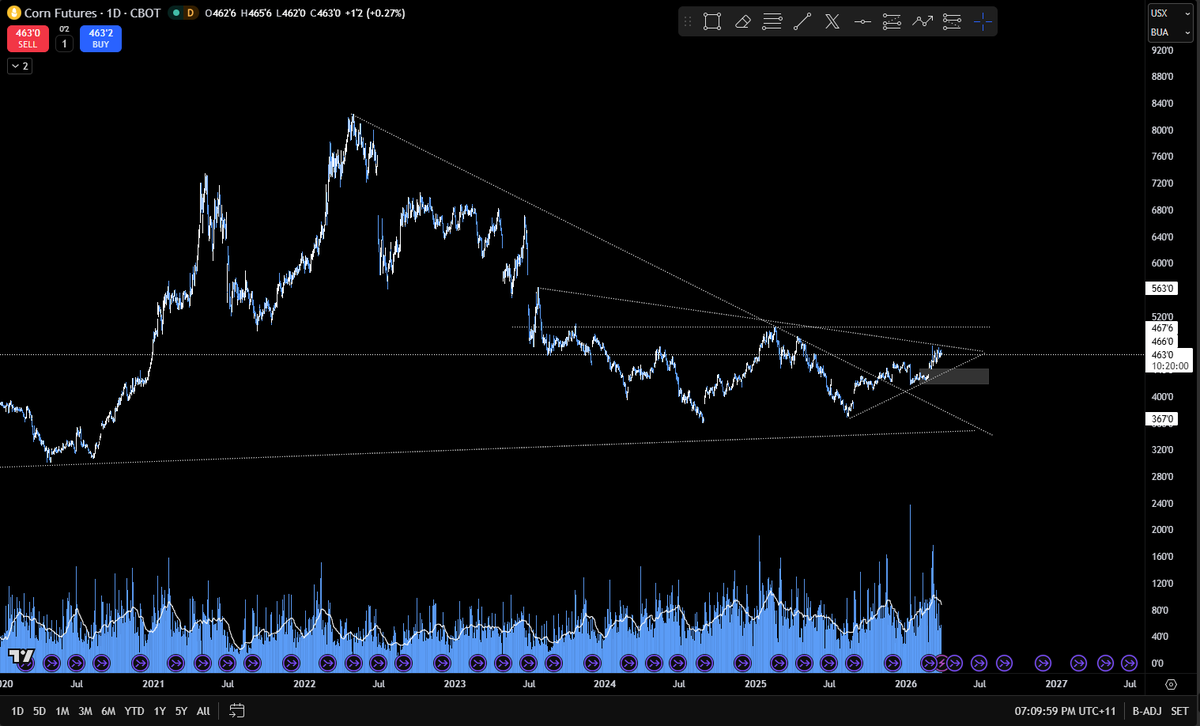The image size is (1200, 726).
Task: Set the time range to YTD
Action: click(134, 711)
